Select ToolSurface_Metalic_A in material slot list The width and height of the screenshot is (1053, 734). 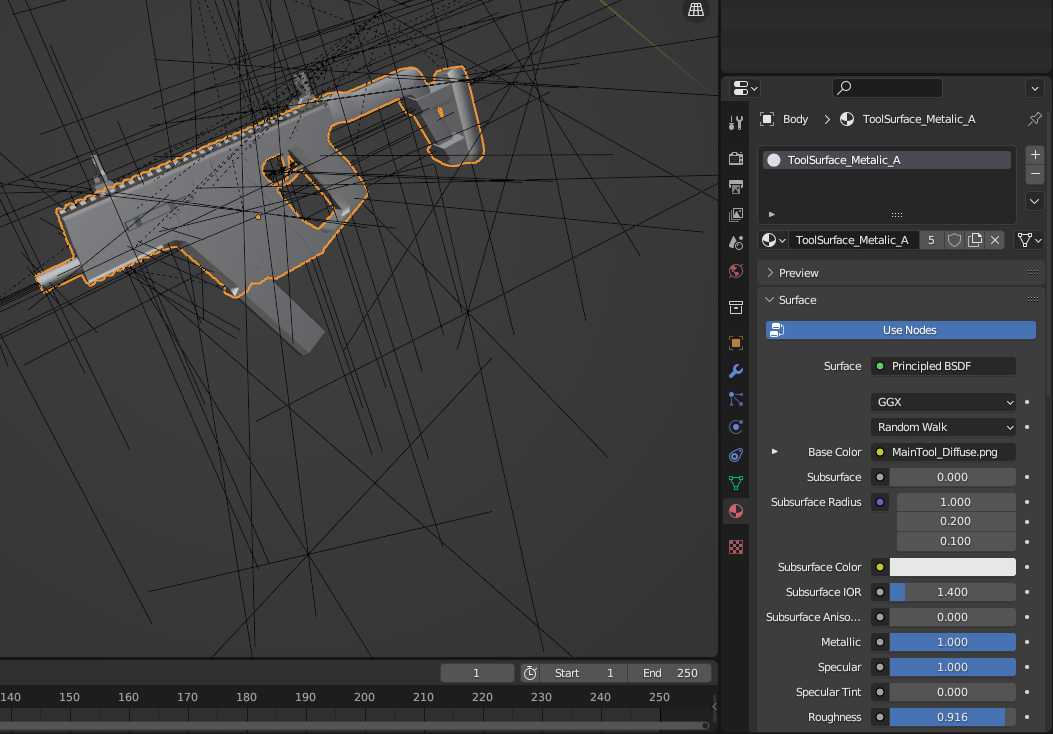(x=886, y=160)
